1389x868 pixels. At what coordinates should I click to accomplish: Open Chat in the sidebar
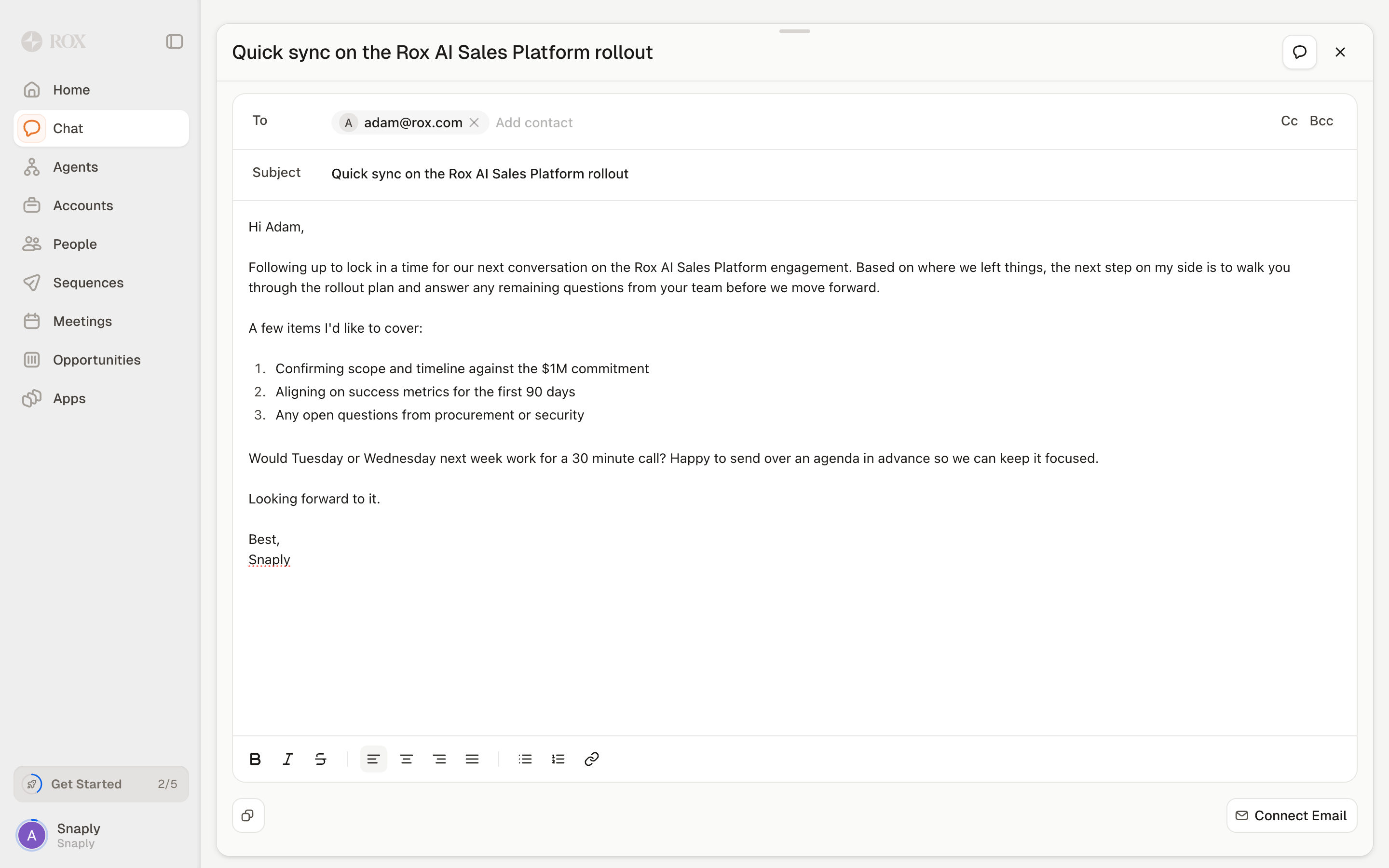101,128
